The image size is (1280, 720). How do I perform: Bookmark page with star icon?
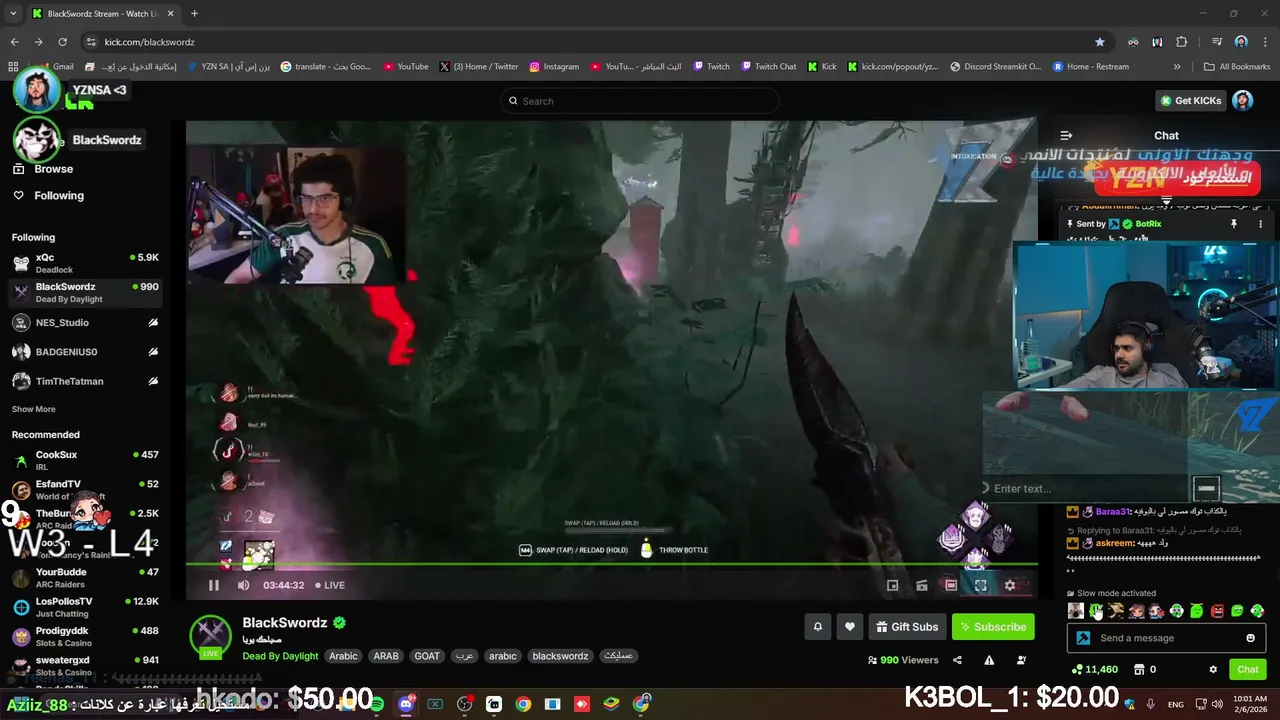tap(1100, 42)
